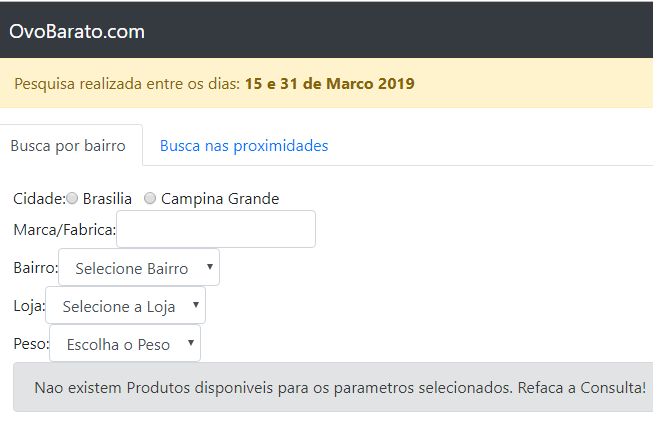Click the Marca/Fabrica field label
Screen dimensions: 659x432
[64, 230]
